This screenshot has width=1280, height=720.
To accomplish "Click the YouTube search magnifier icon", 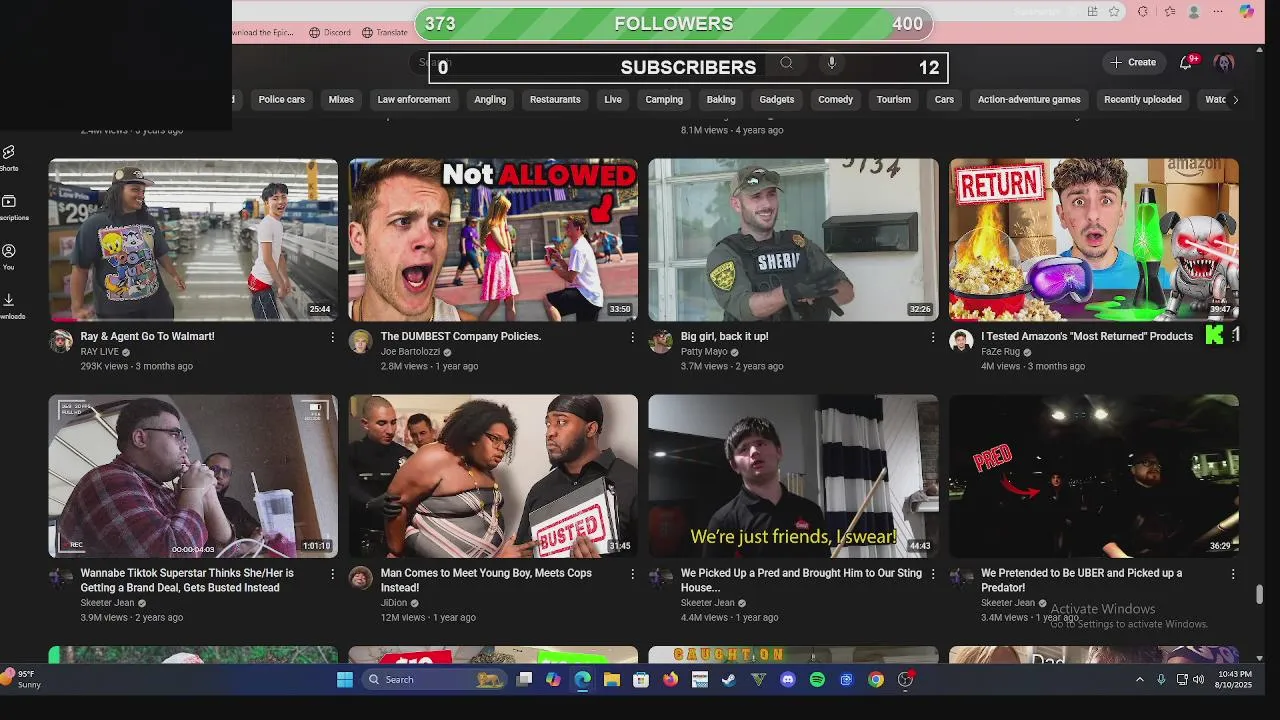I will (787, 63).
